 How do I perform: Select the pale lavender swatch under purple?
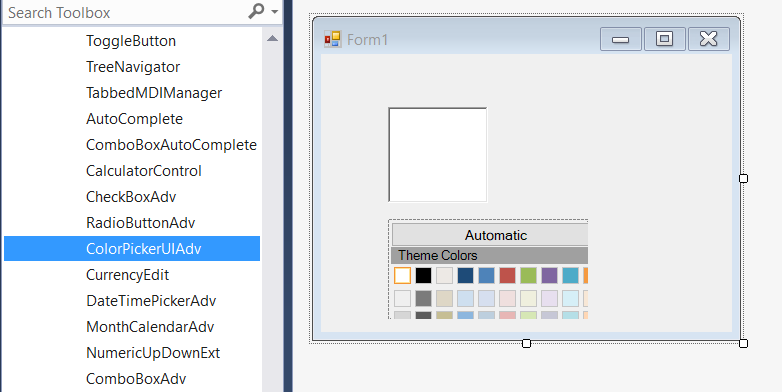pos(549,298)
